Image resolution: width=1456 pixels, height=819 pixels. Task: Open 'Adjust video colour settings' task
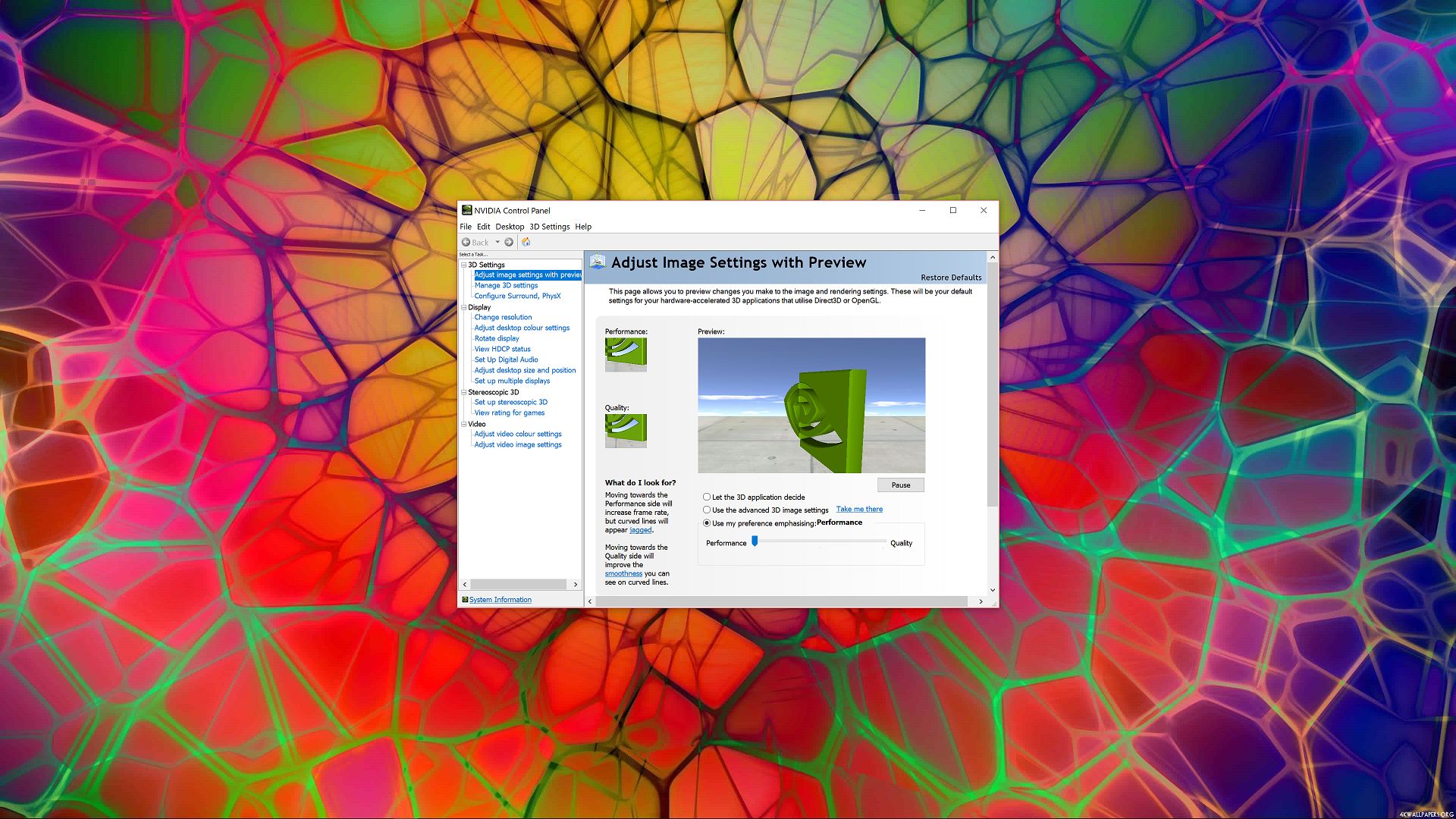click(518, 435)
